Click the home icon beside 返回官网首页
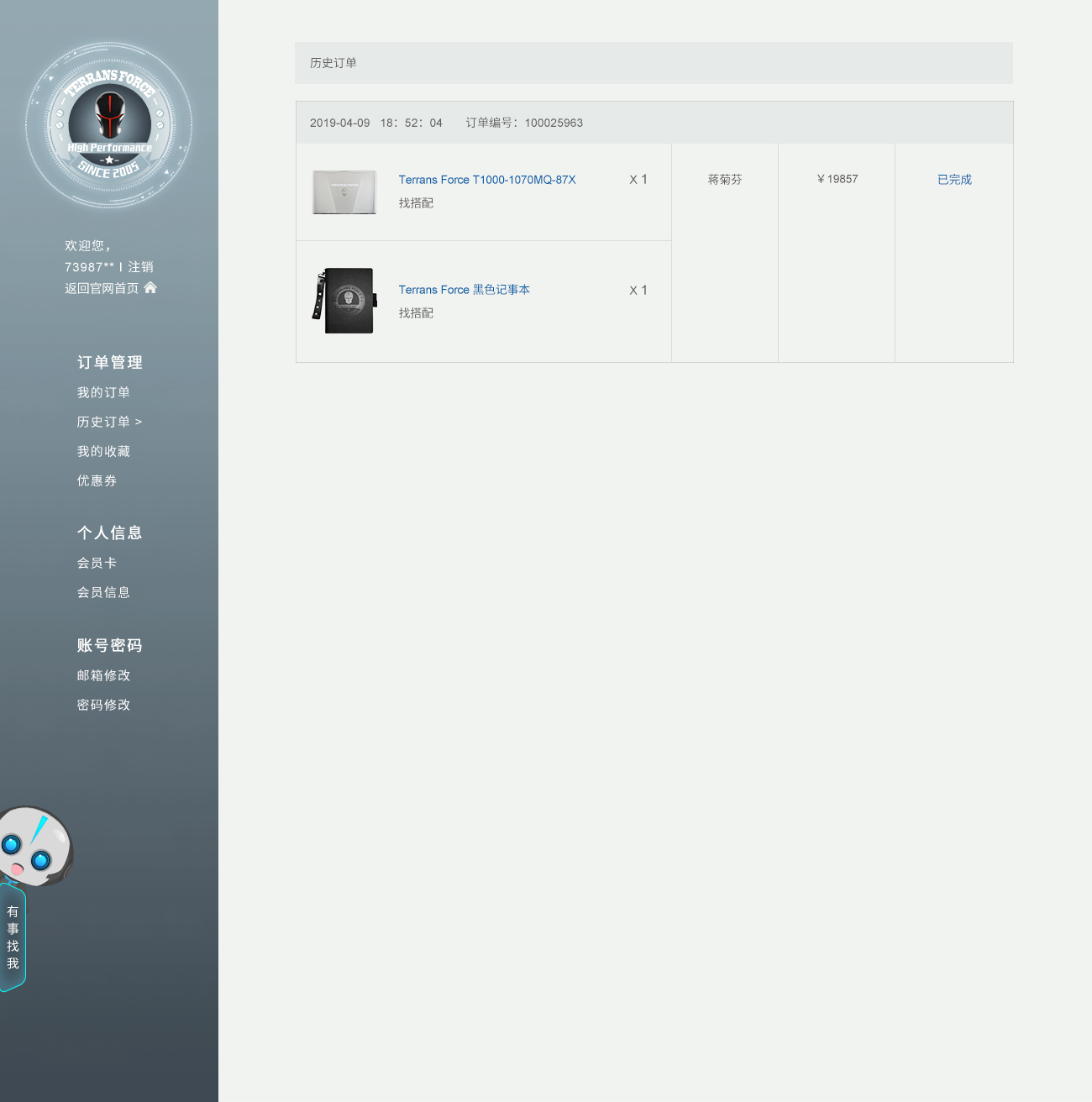The image size is (1092, 1102). coord(150,288)
